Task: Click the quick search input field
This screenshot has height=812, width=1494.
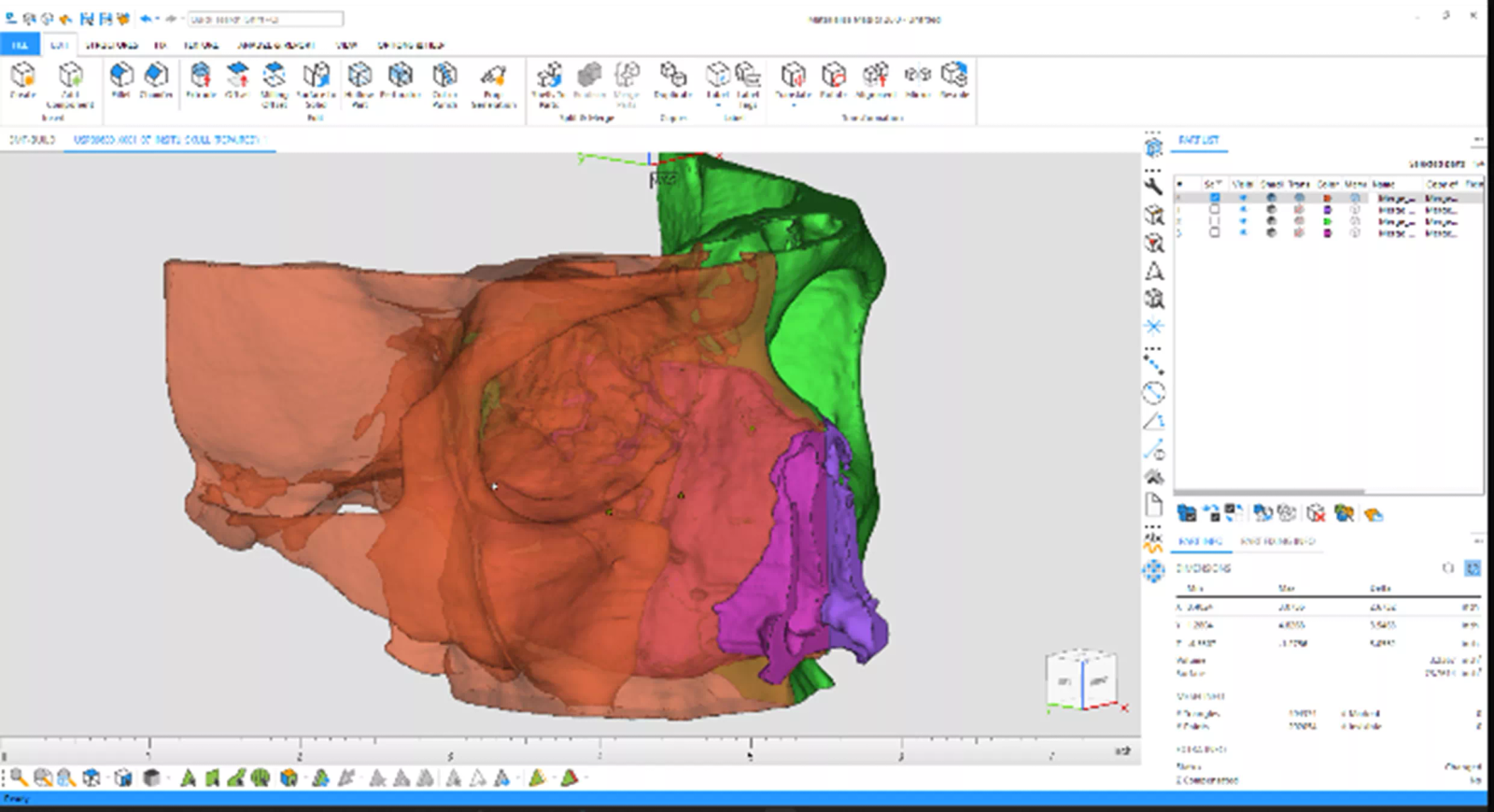Action: point(265,19)
